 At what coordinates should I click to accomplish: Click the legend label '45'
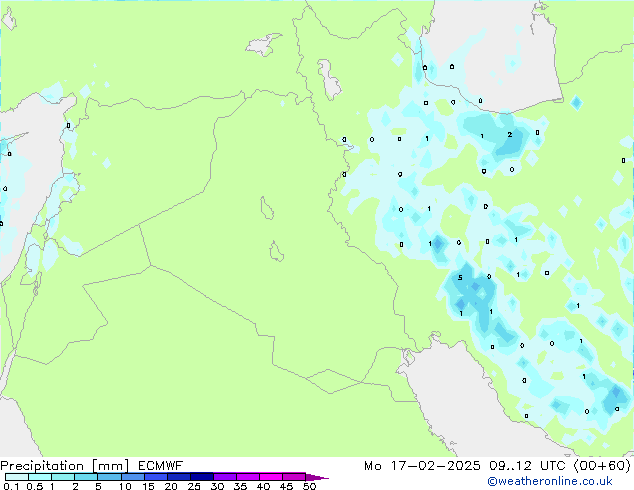(286, 486)
